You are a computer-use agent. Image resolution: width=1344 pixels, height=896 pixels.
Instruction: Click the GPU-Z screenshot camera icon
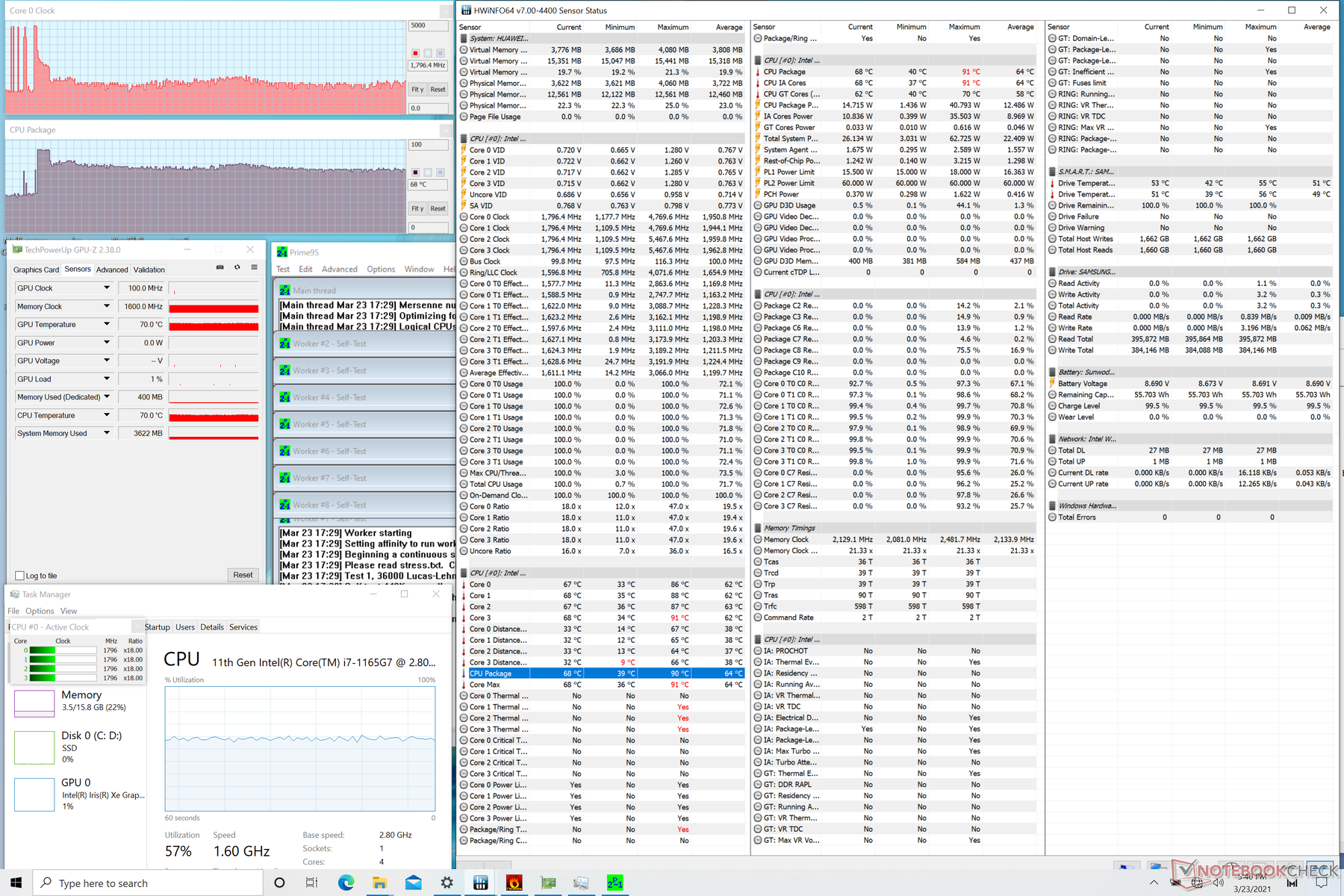pyautogui.click(x=220, y=267)
